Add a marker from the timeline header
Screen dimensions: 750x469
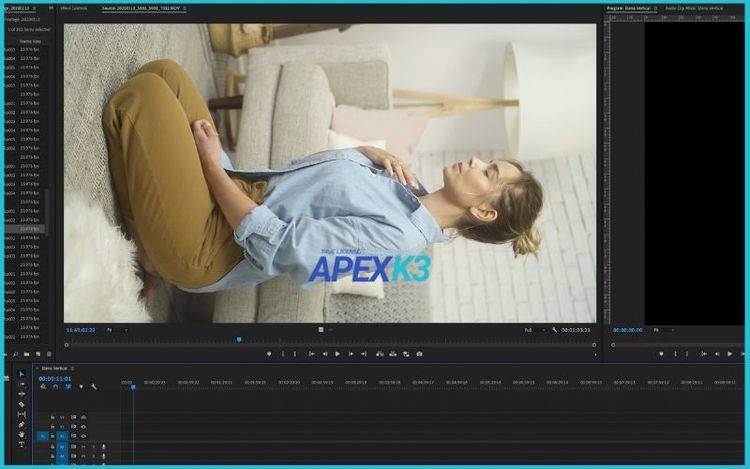(81, 386)
